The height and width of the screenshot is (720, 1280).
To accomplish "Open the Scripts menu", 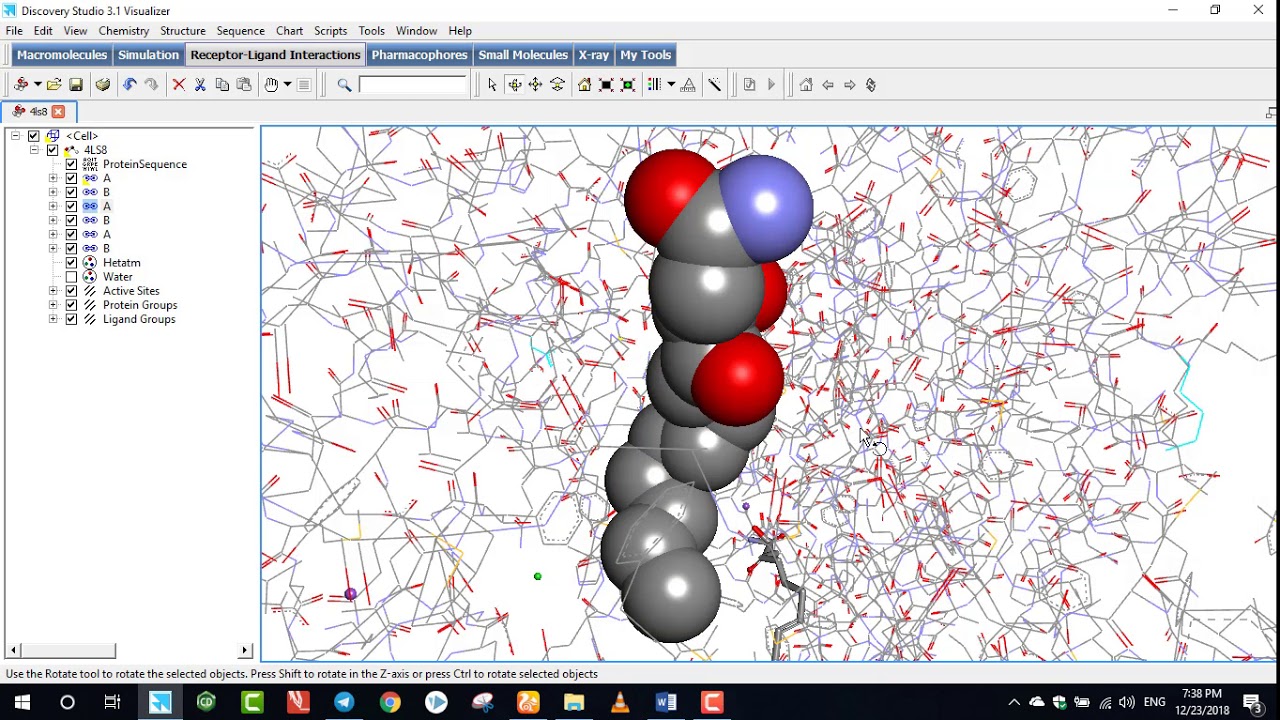I will (330, 31).
